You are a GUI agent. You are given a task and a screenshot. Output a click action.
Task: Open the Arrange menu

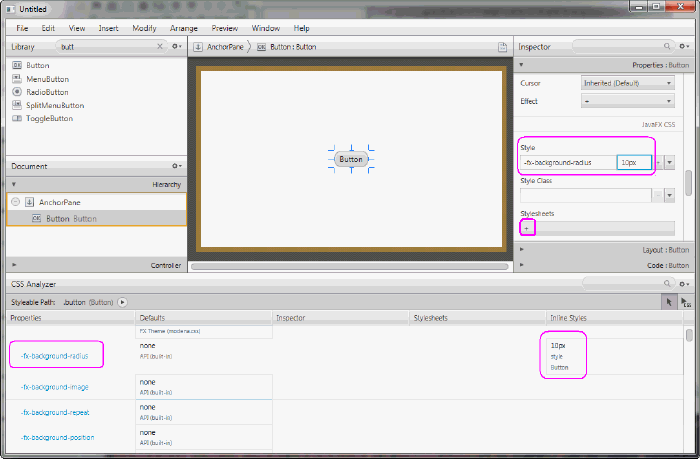click(x=183, y=28)
